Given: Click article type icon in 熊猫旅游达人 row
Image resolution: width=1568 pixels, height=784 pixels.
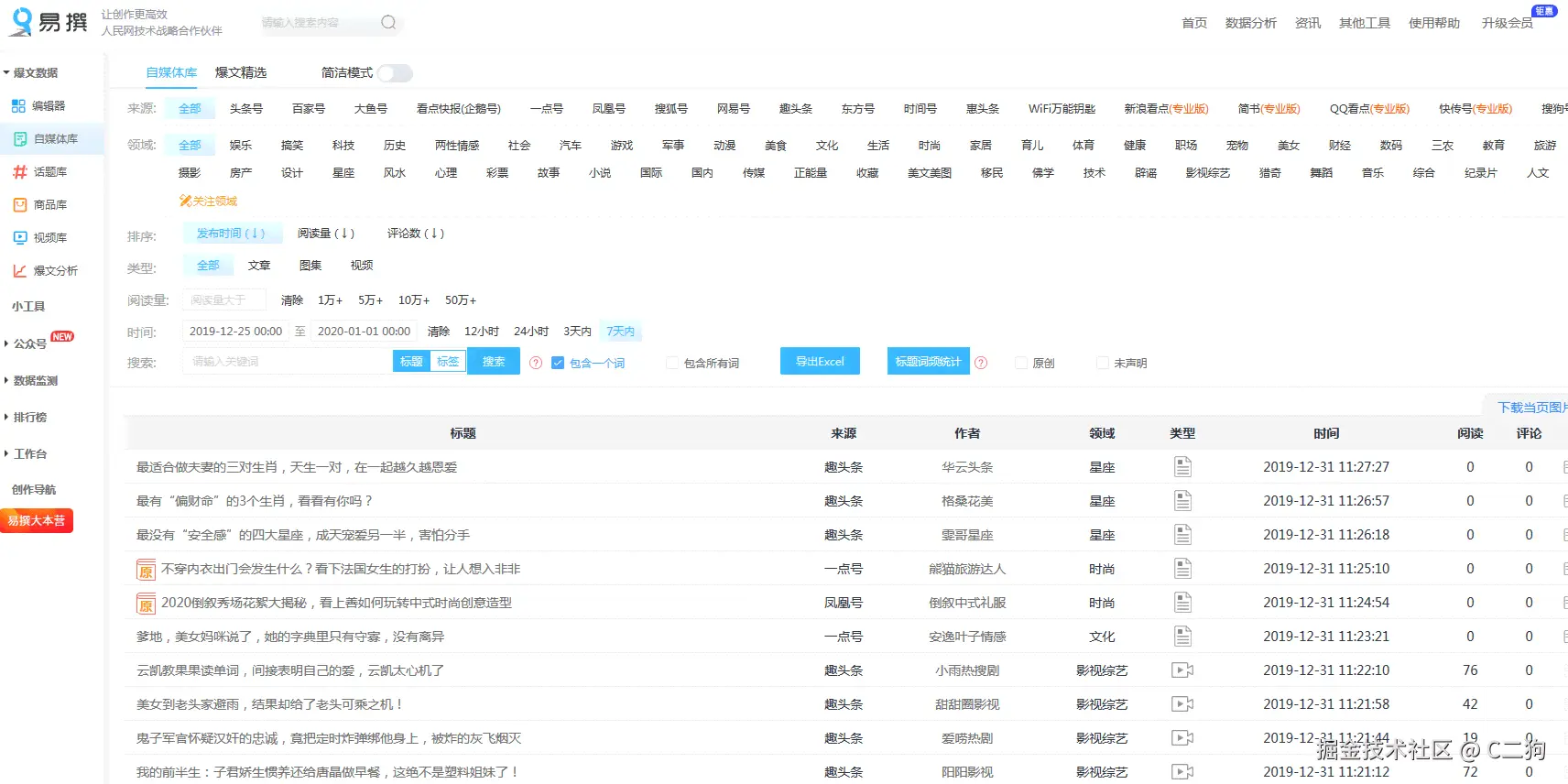Looking at the screenshot, I should point(1182,569).
